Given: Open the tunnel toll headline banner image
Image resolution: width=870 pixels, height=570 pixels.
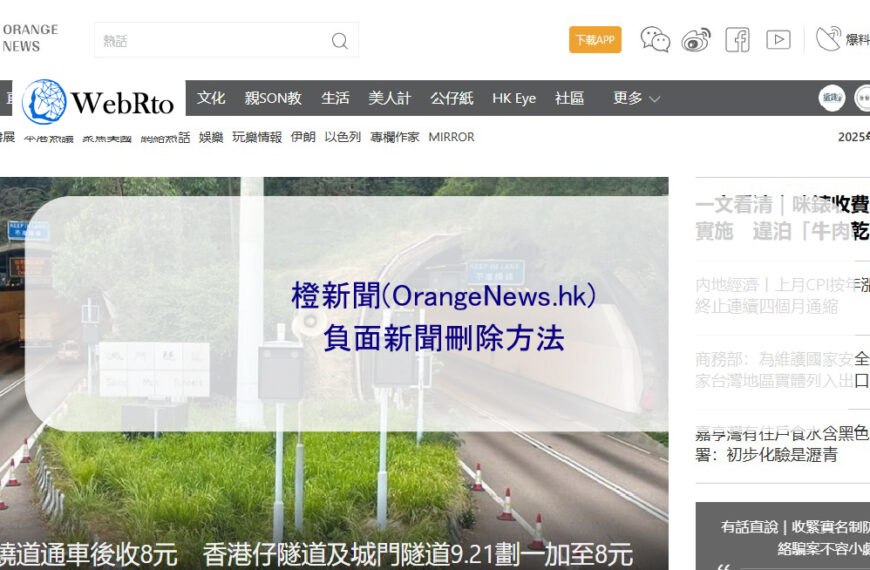Looking at the screenshot, I should coord(334,374).
